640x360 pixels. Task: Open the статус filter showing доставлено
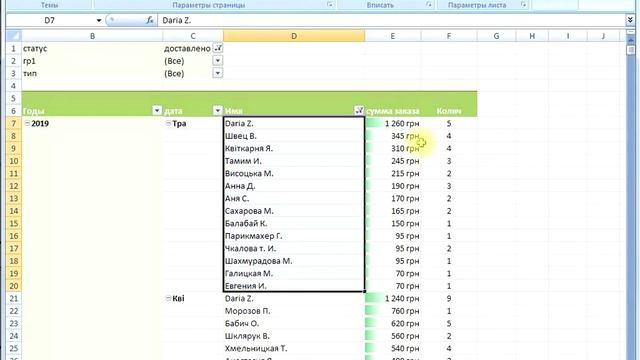point(218,48)
